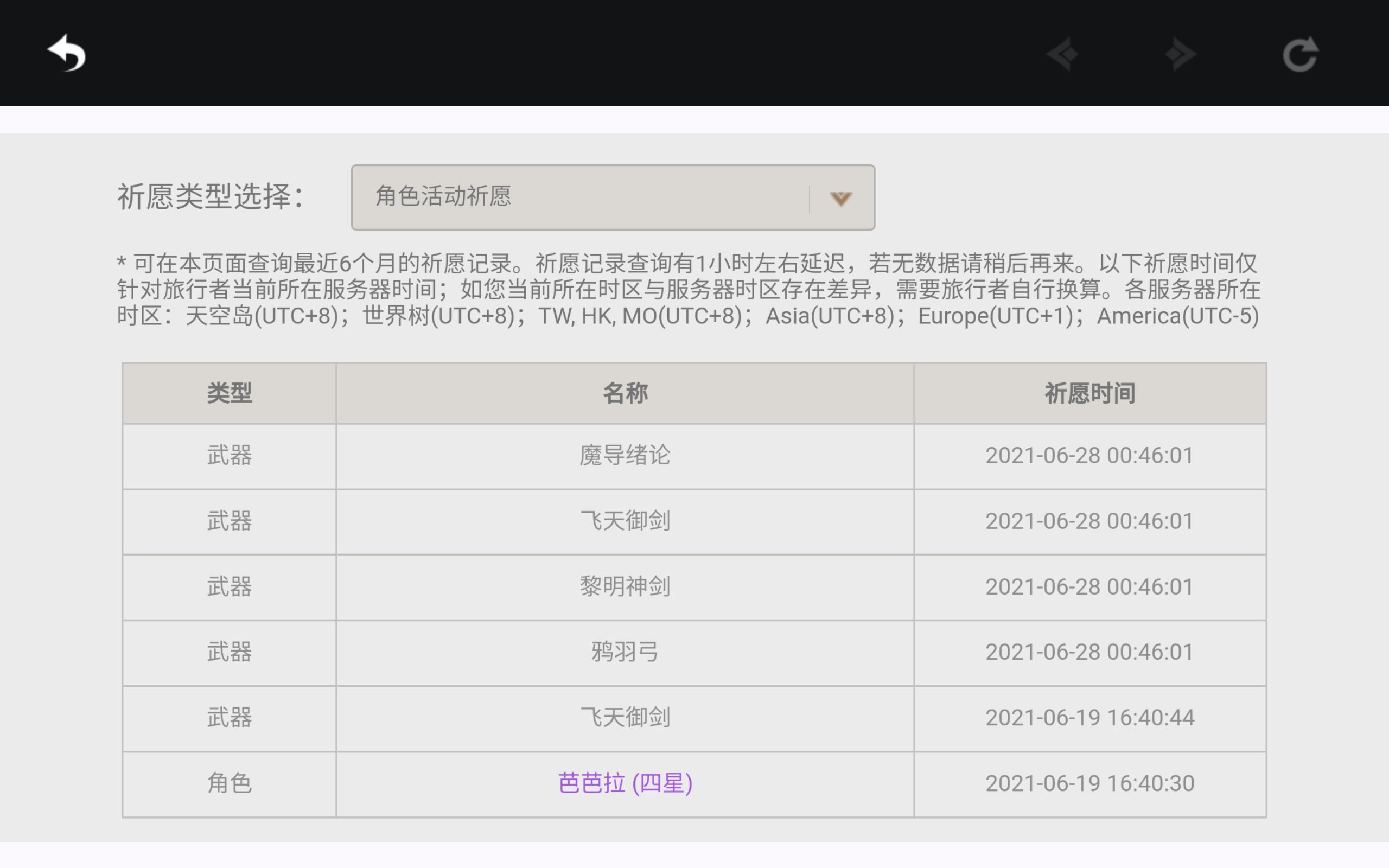Click the 飞天御剑 entry dated 06-19
The width and height of the screenshot is (1389, 868).
pos(625,717)
